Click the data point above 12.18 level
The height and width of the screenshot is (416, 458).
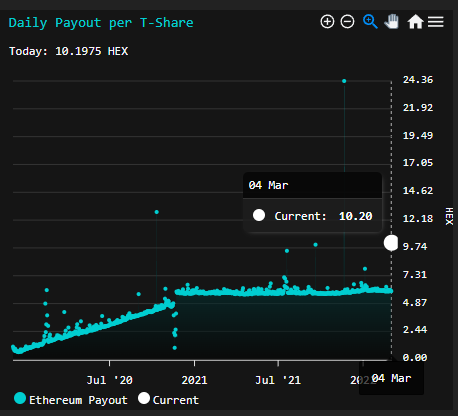pyautogui.click(x=157, y=212)
